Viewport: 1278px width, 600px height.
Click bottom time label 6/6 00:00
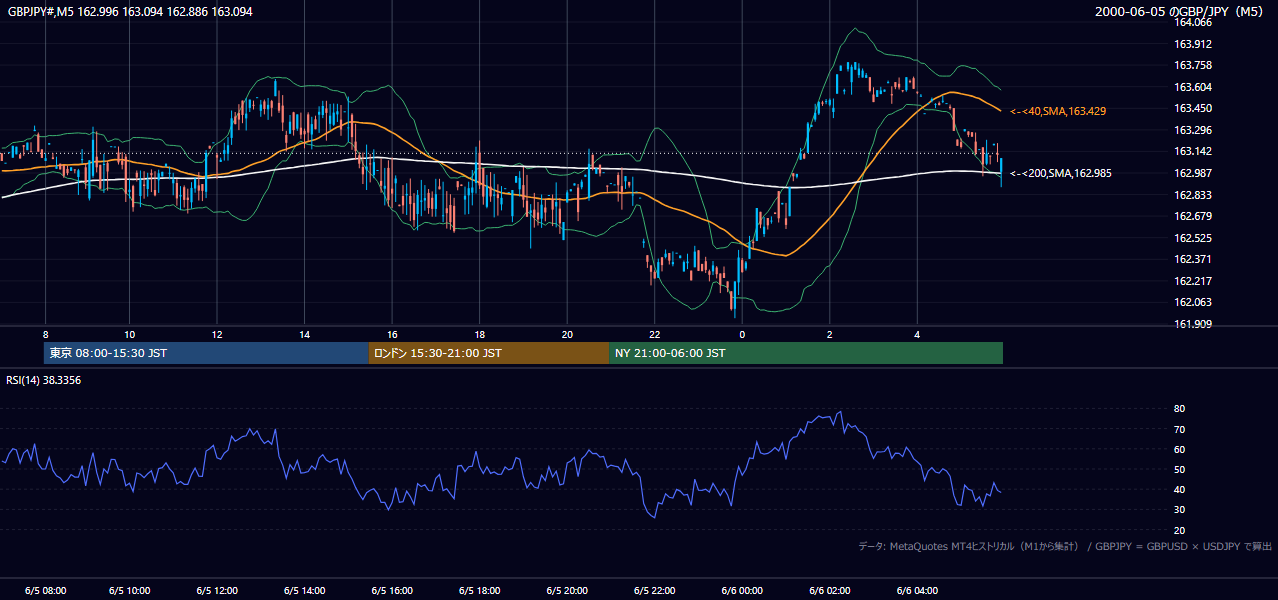pos(743,590)
